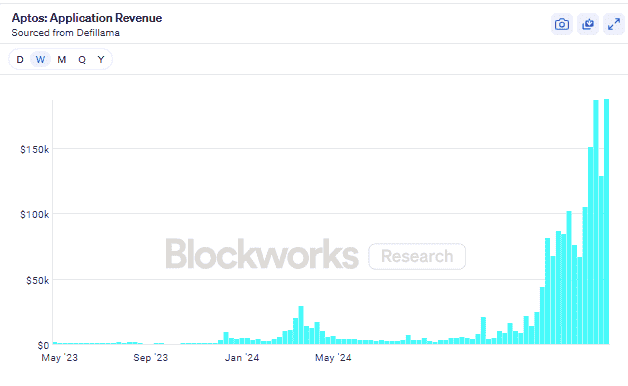
Task: Click the May '24 x-axis label
Action: (x=333, y=358)
